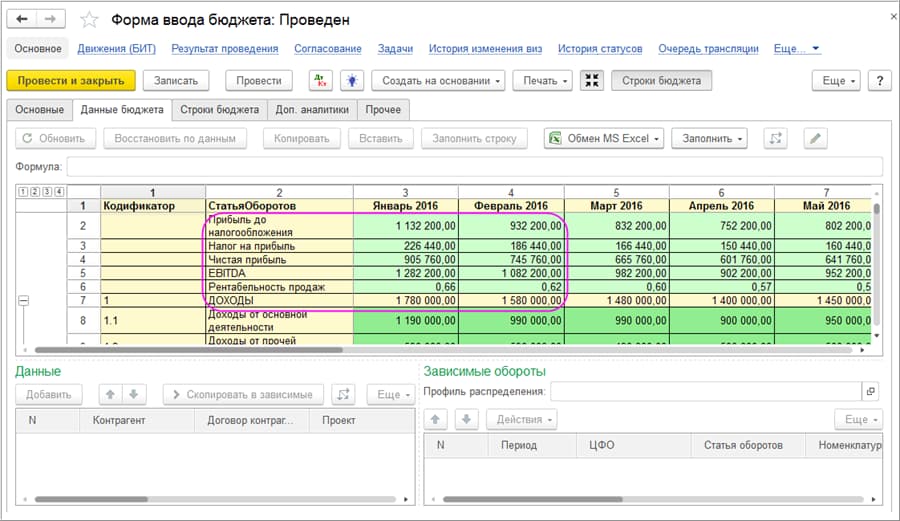Screen dimensions: 900x521
Task: Open the Профиль распределения selection button
Action: tap(871, 391)
